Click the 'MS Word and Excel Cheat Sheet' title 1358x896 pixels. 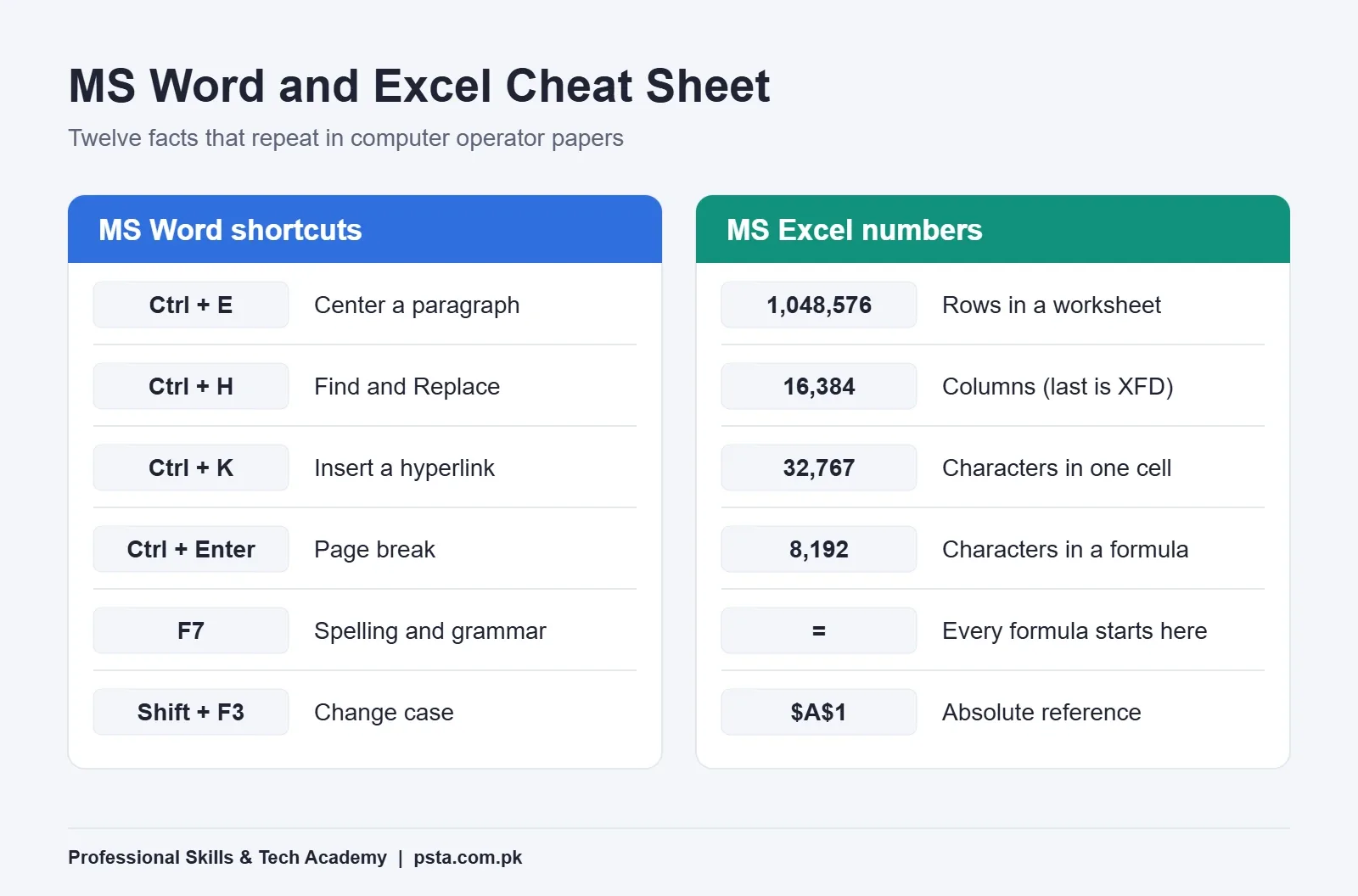point(419,86)
